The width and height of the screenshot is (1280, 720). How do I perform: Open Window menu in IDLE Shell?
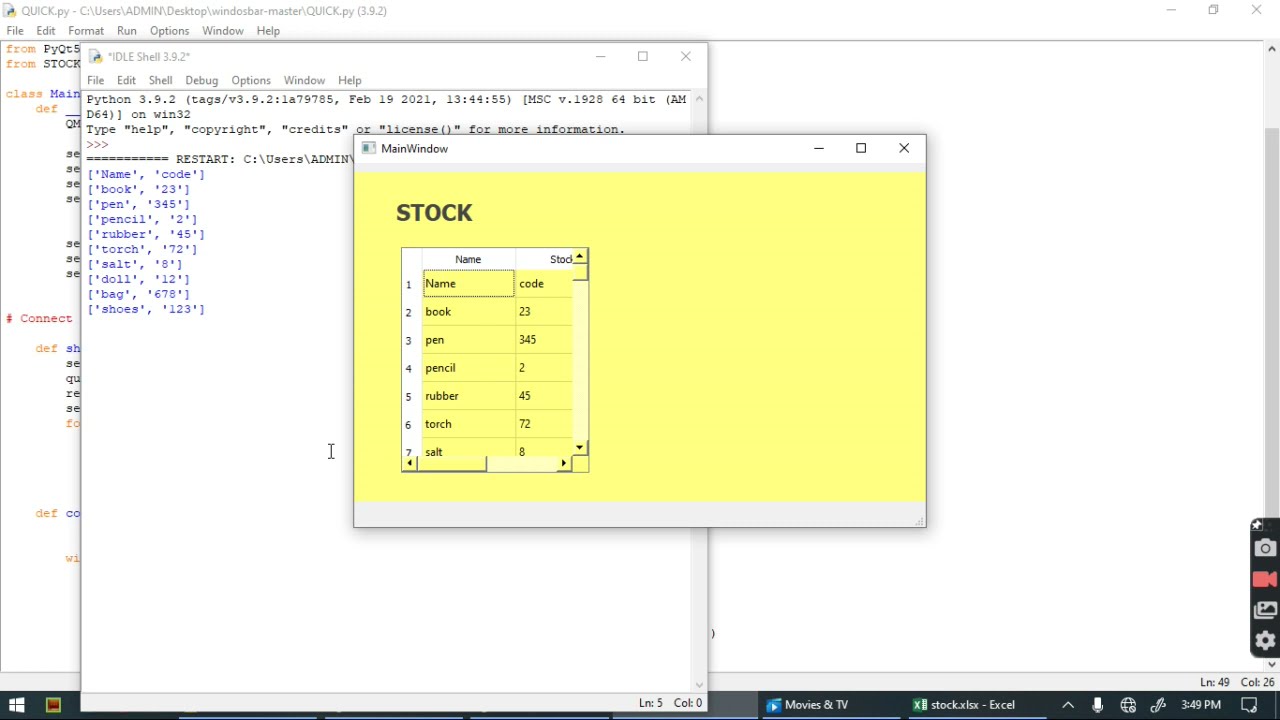click(304, 80)
